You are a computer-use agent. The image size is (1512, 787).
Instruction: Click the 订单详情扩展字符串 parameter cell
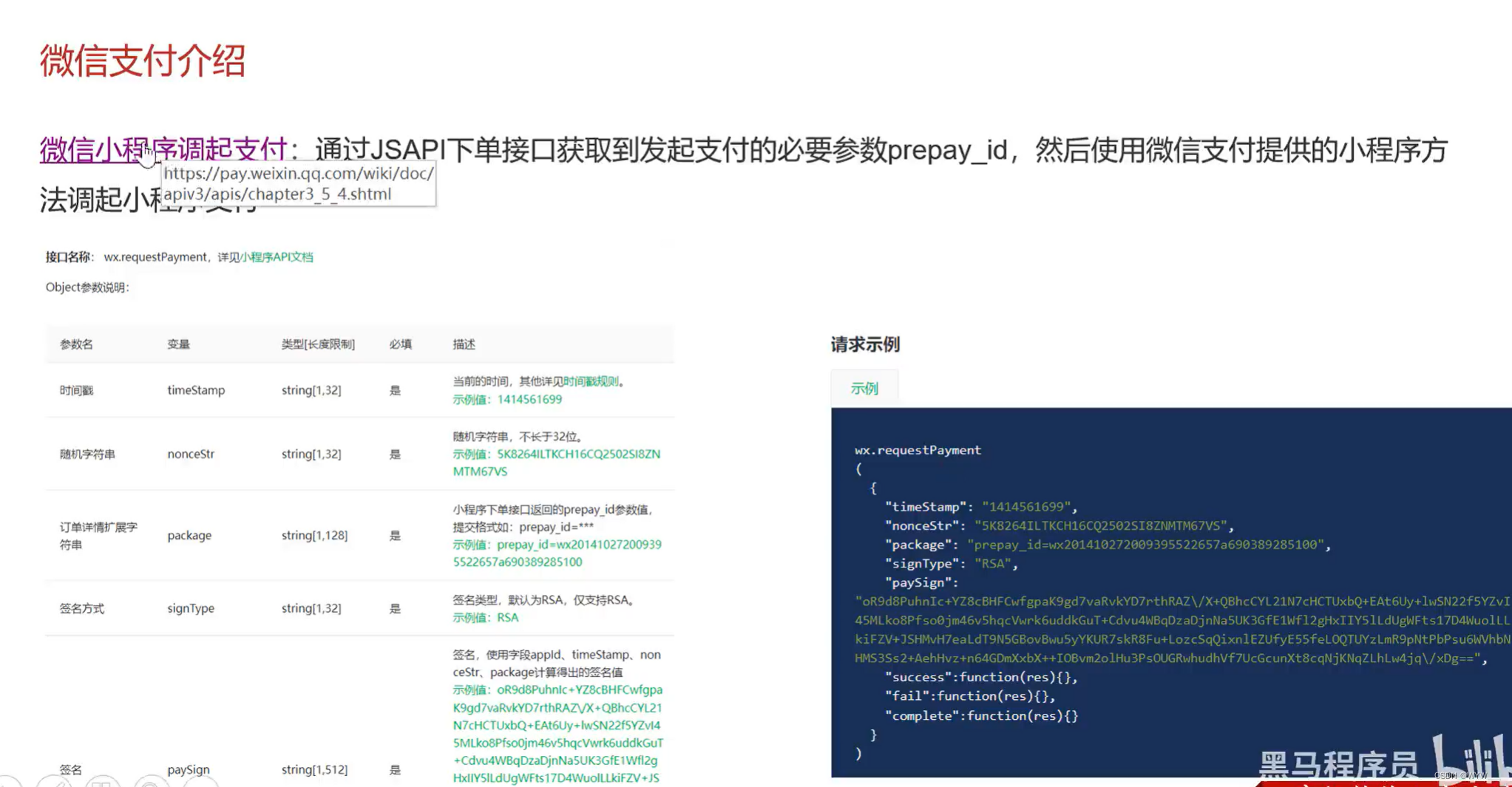tap(98, 536)
